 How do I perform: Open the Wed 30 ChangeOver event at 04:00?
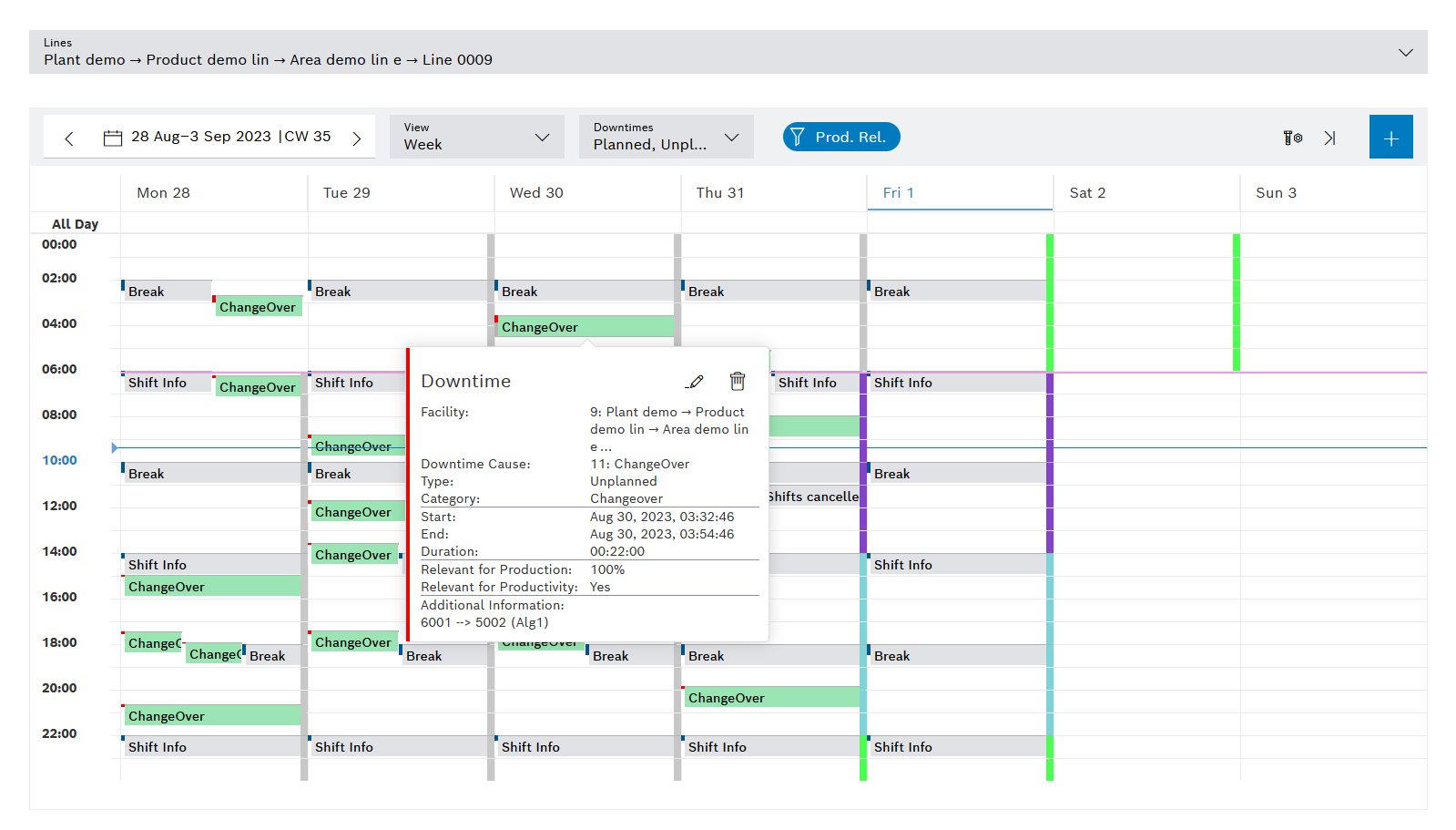coord(583,327)
